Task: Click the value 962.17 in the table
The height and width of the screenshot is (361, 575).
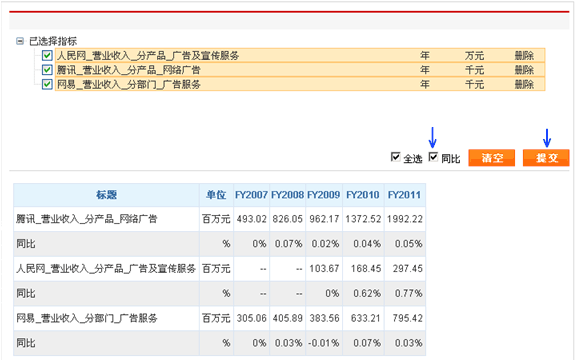Action: click(324, 219)
